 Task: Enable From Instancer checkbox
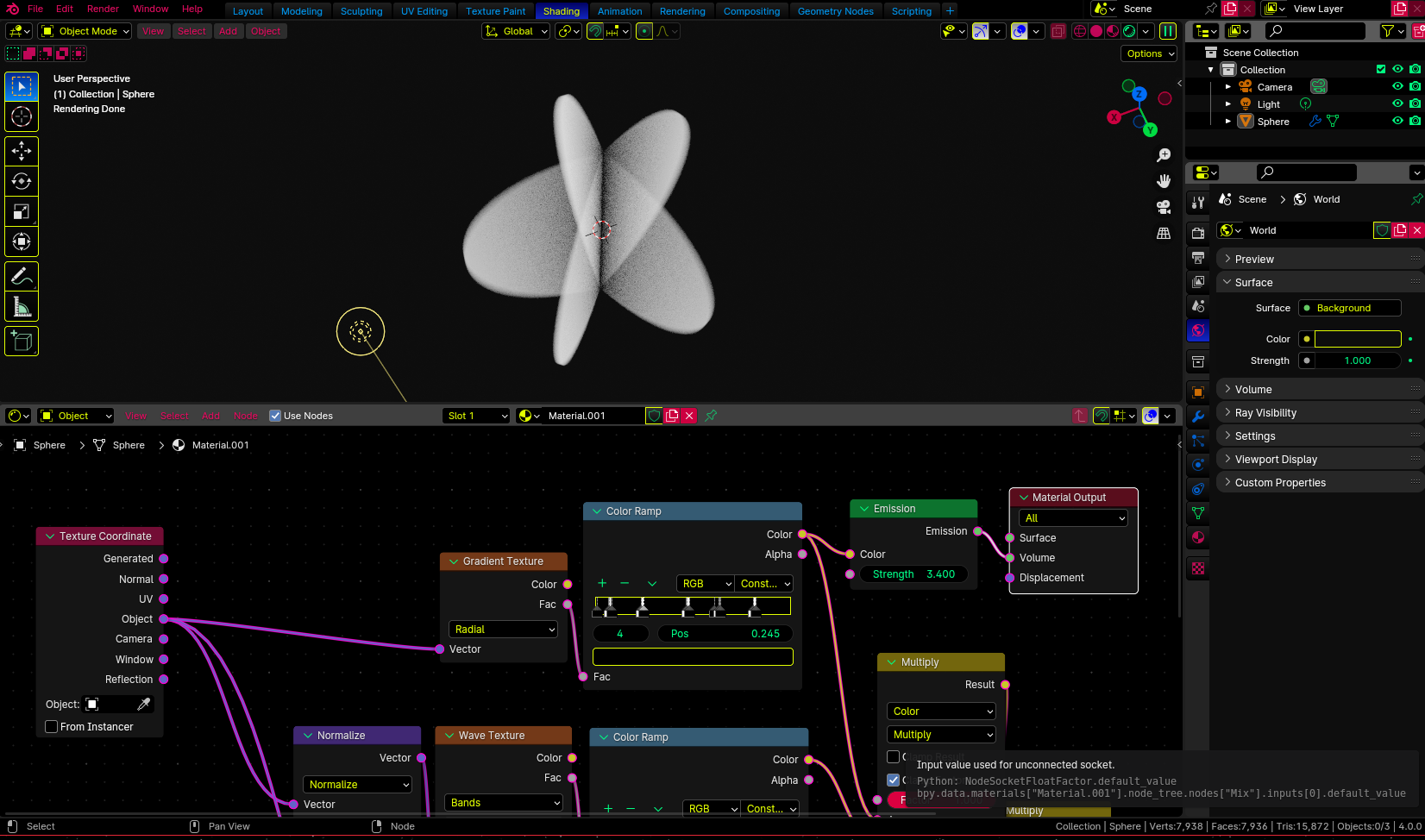coord(52,727)
